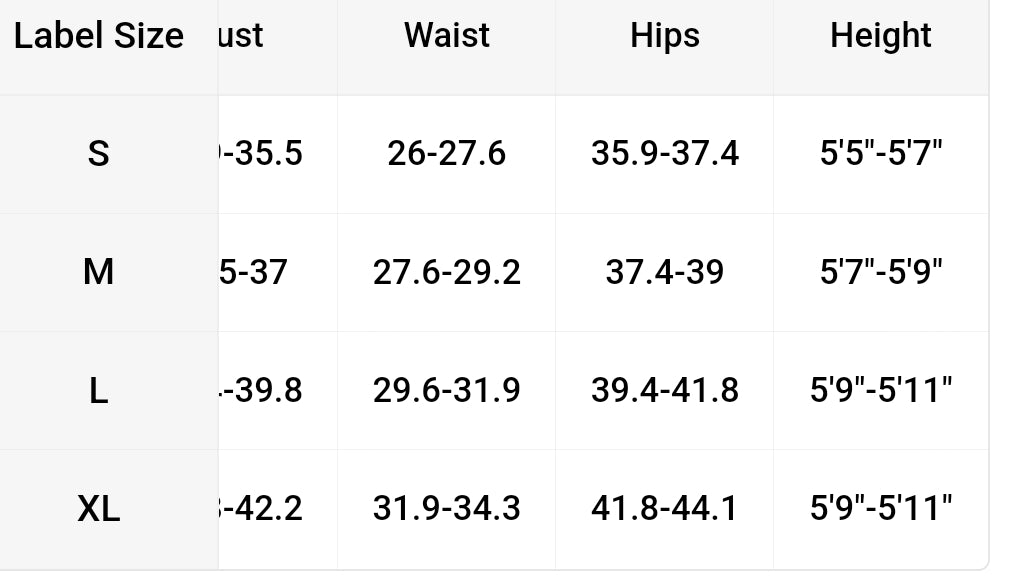This screenshot has height=584, width=1011.
Task: Click height range 5'5"-5'7"
Action: point(880,154)
